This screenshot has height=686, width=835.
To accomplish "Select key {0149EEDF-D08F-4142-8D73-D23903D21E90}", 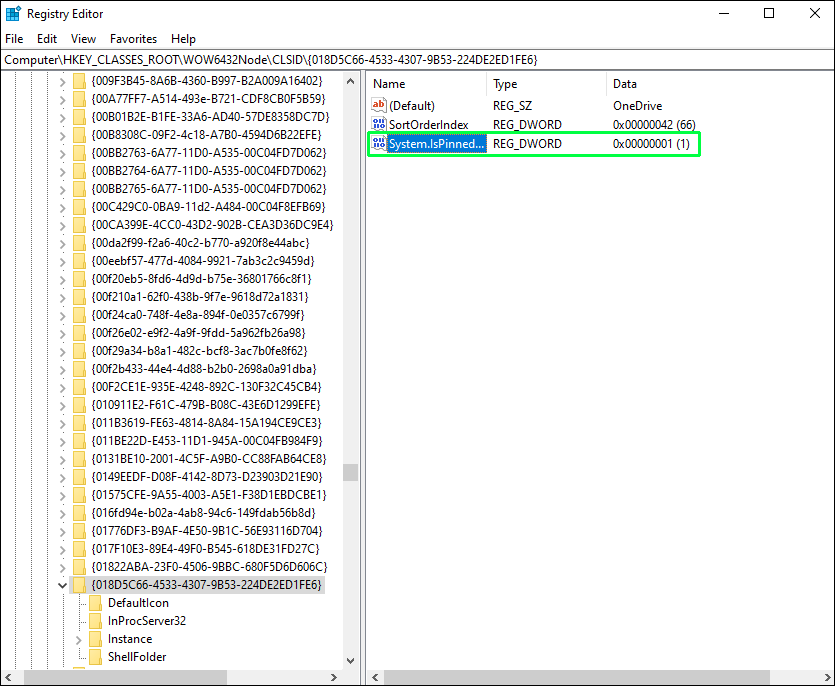I will 207,477.
